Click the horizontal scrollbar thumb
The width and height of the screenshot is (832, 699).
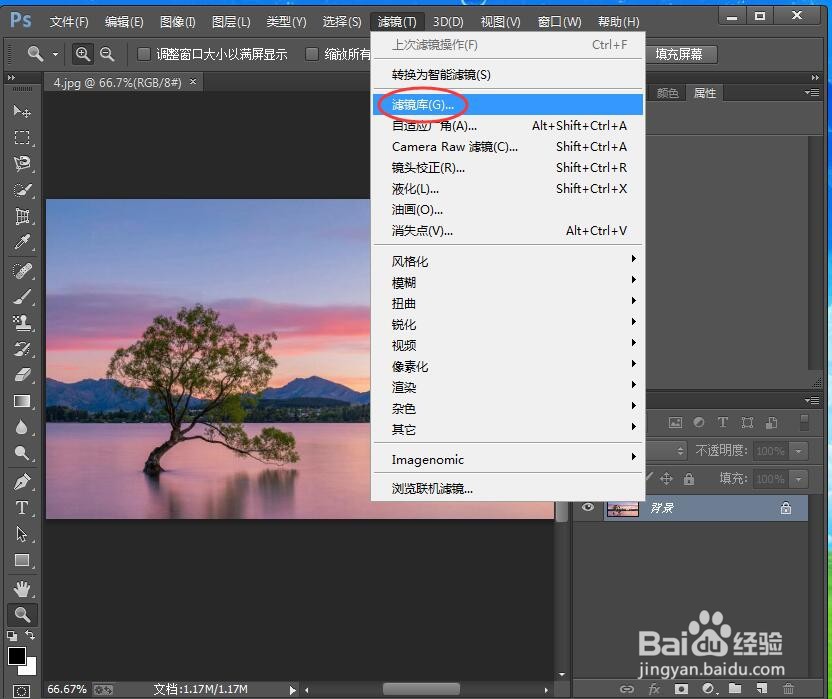[421, 689]
